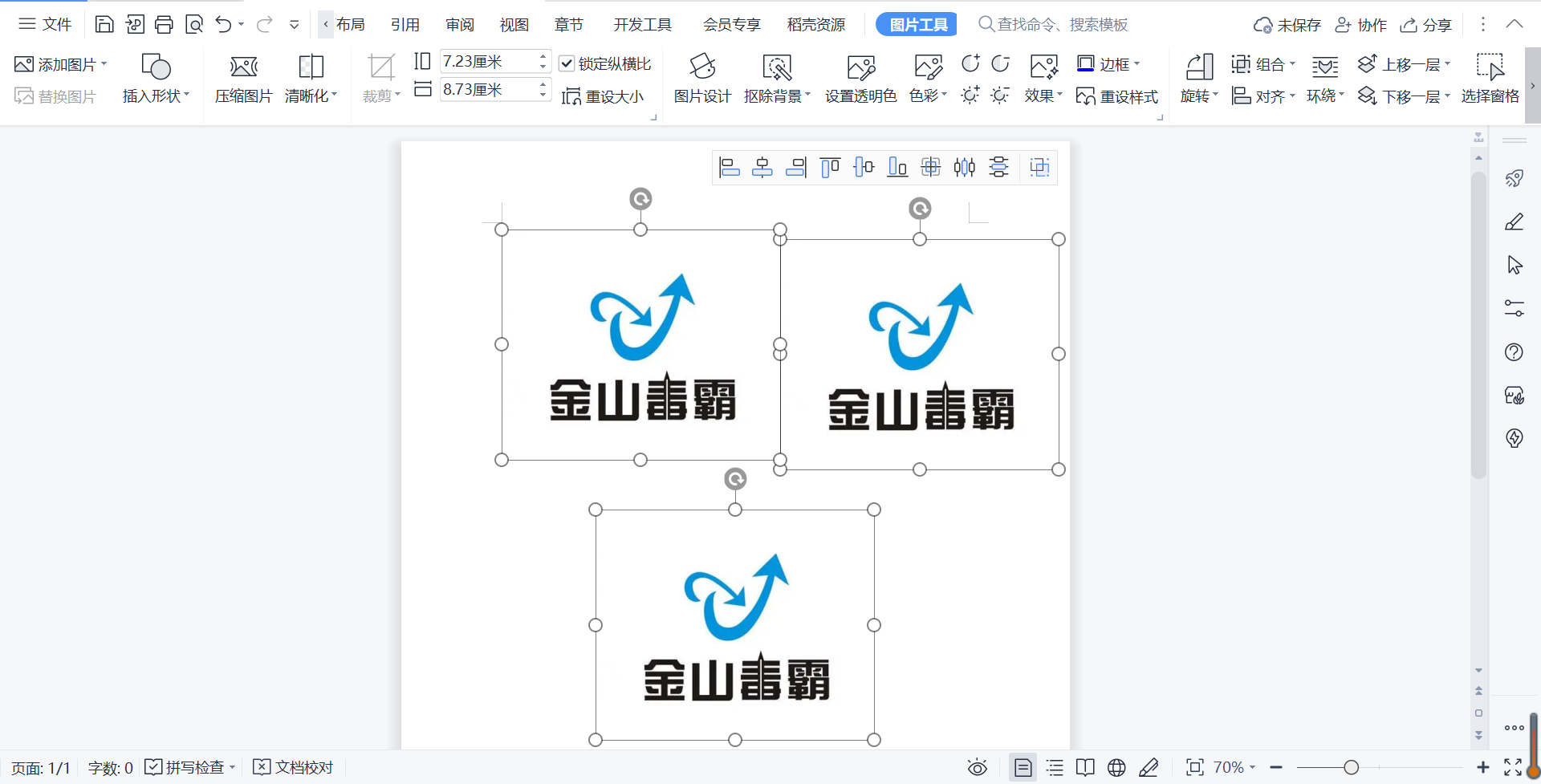Switch to web layout view icon
Viewport: 1541px width, 784px height.
pyautogui.click(x=1116, y=768)
